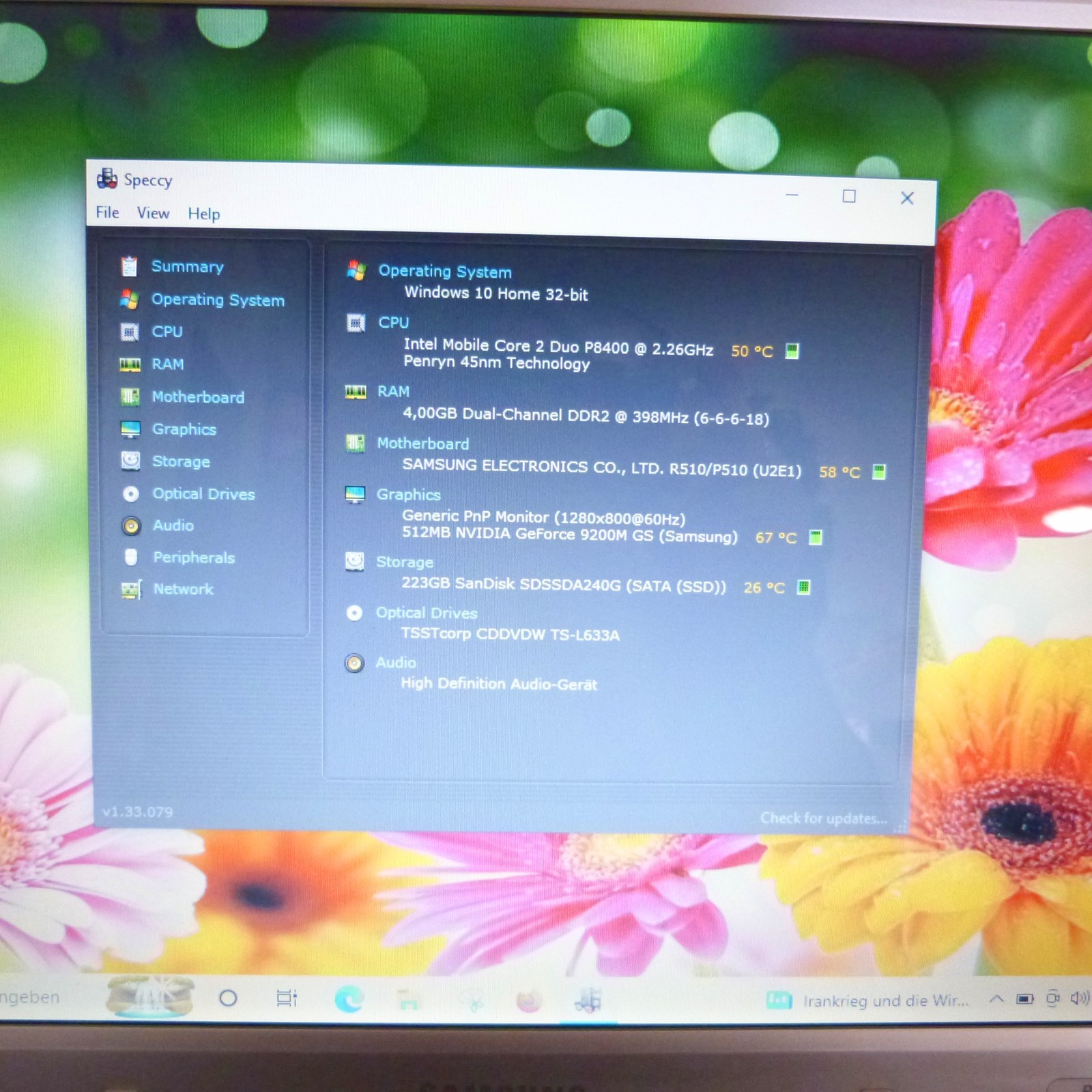
Task: Click the motherboard temperature icon next to 58 °C
Action: point(879,472)
